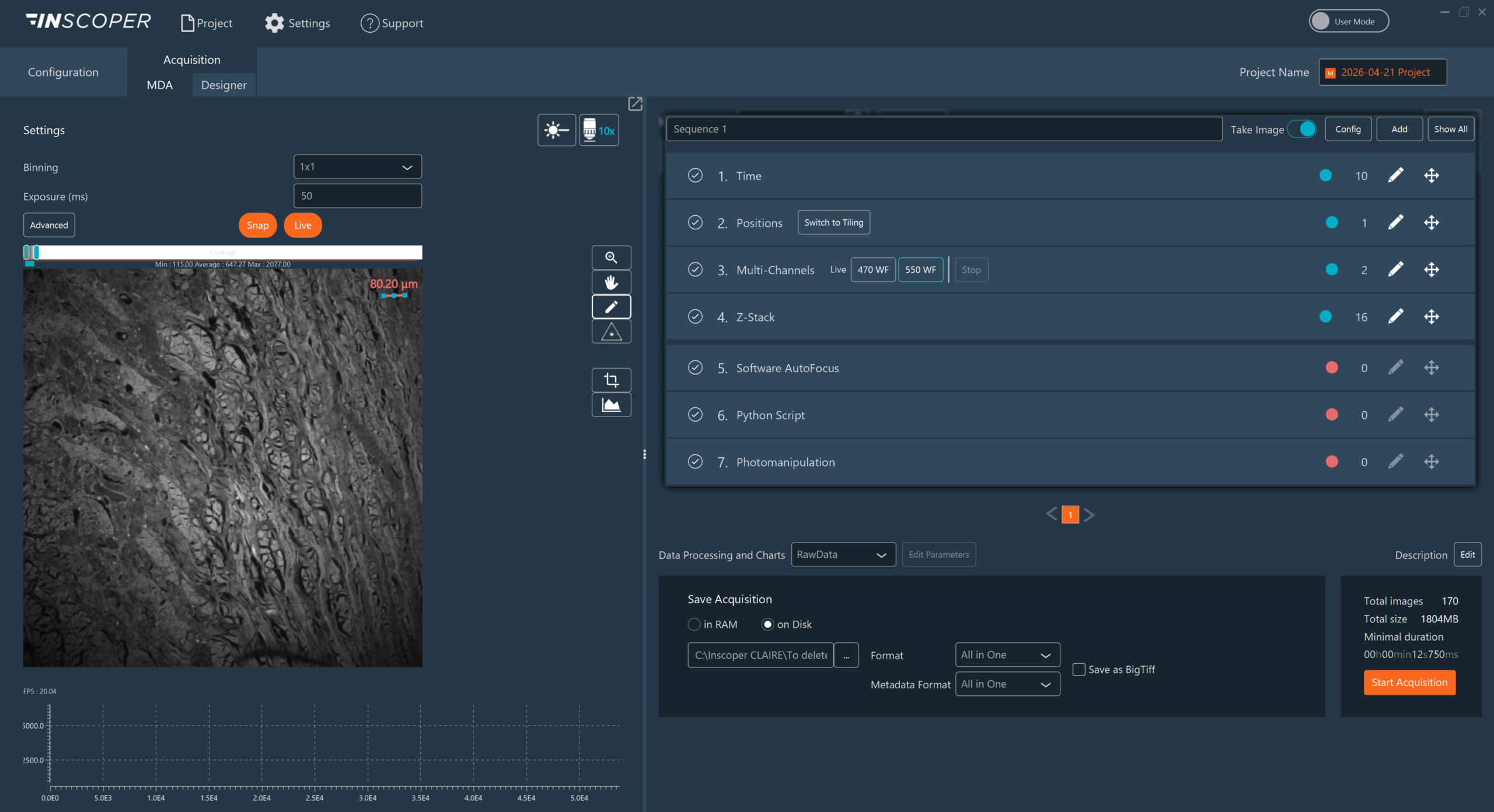Select the 550 WF channel
This screenshot has width=1494, height=812.
(920, 269)
